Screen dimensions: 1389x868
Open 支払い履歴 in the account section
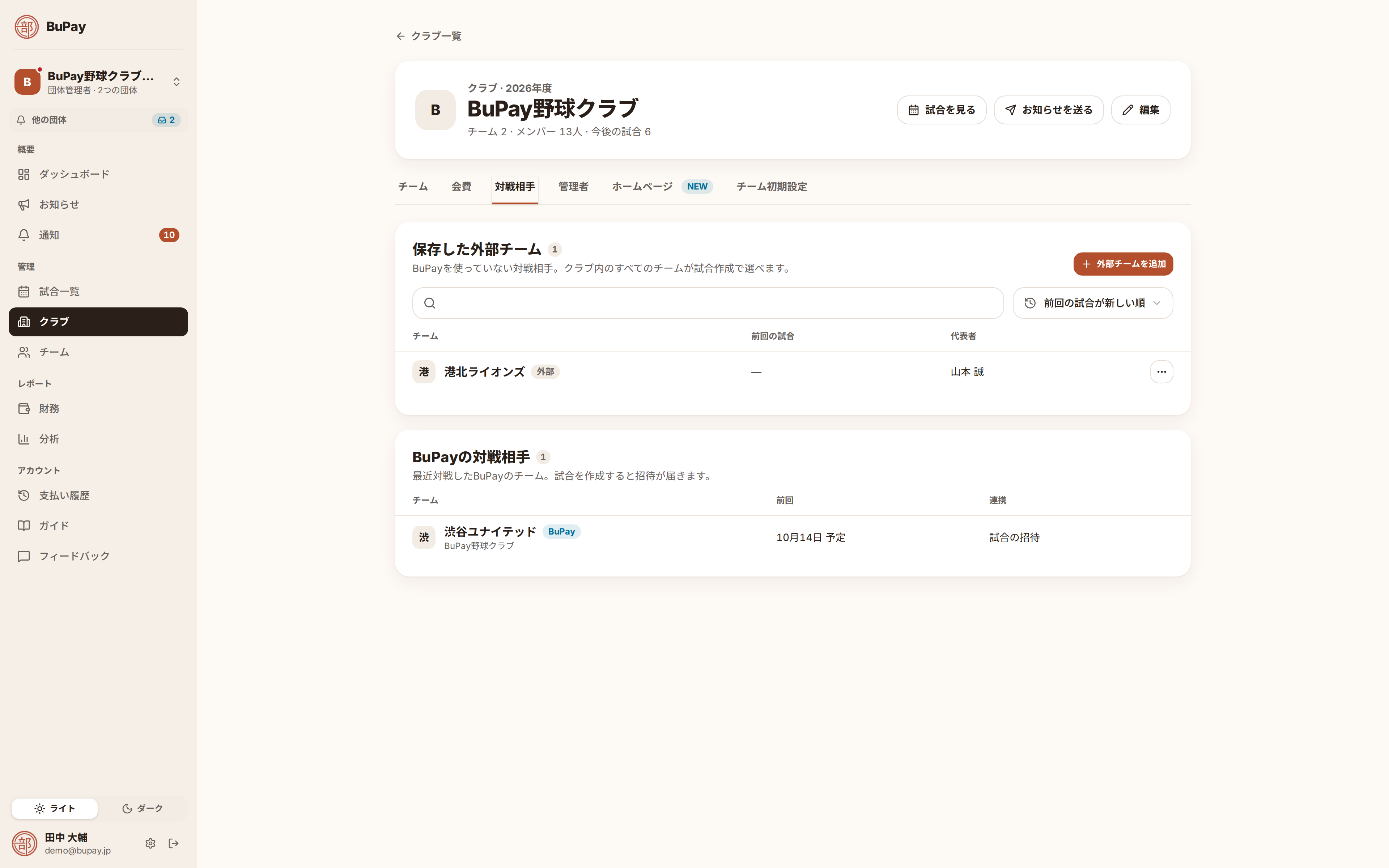coord(98,495)
